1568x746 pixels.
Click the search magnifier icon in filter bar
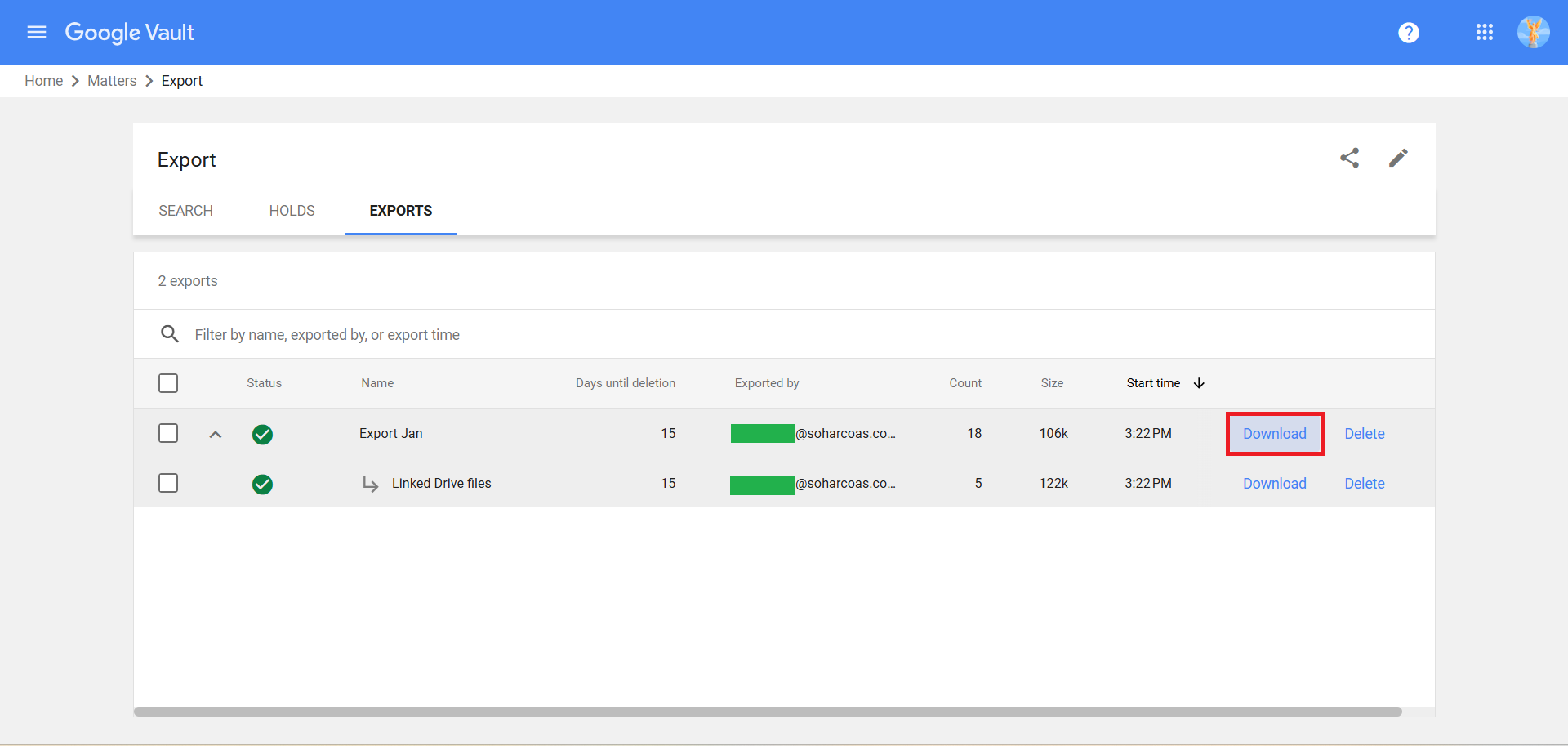coord(170,334)
